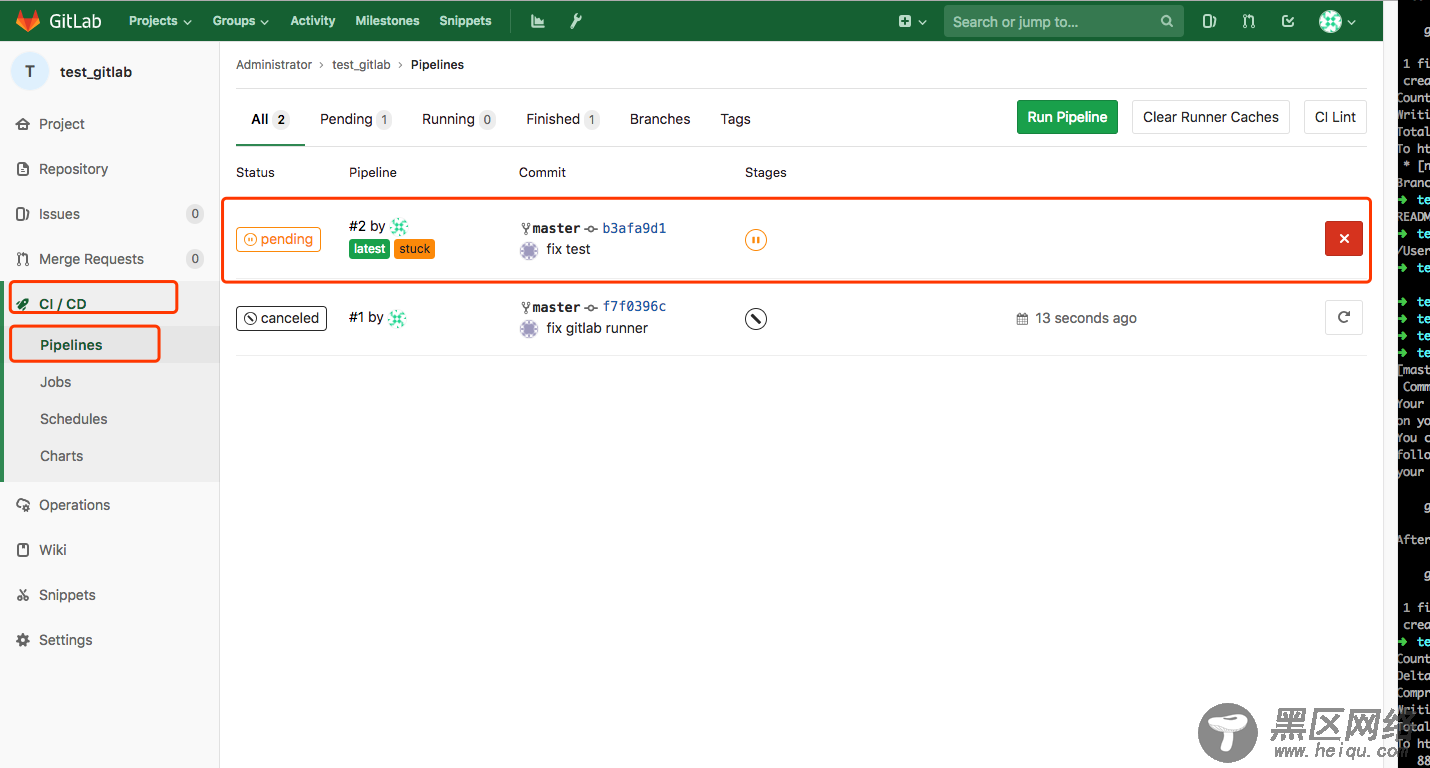This screenshot has height=768, width=1430.
Task: Expand the Groups dropdown
Action: [x=240, y=21]
